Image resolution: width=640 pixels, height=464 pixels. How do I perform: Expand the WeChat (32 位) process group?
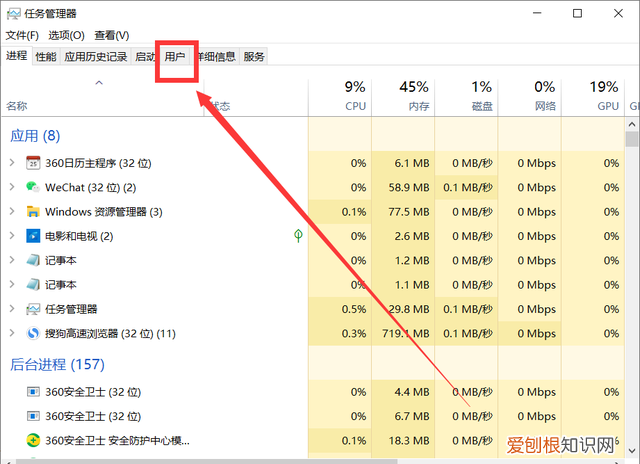tap(12, 187)
